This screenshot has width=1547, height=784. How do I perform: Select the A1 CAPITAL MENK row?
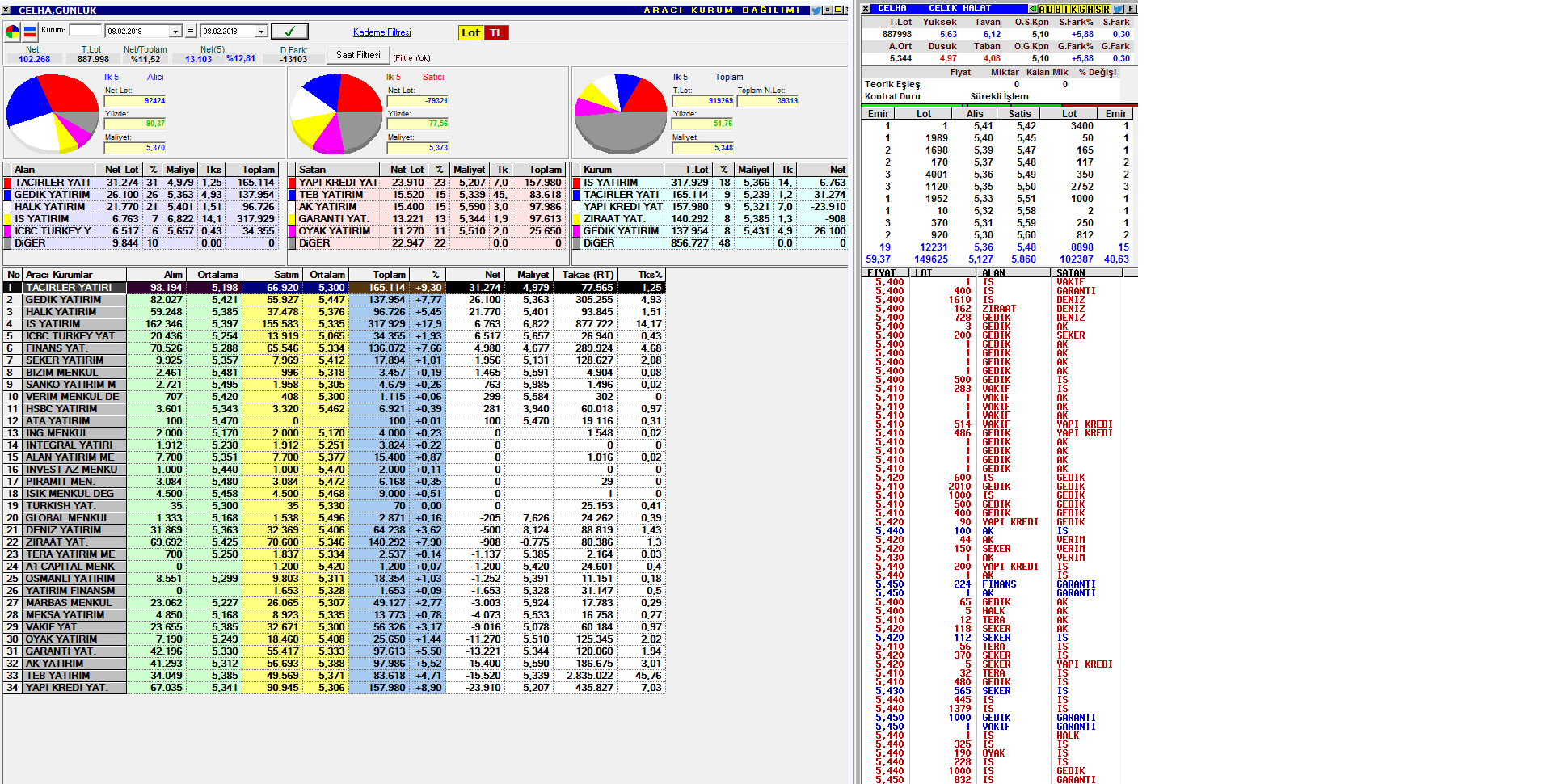(x=334, y=567)
